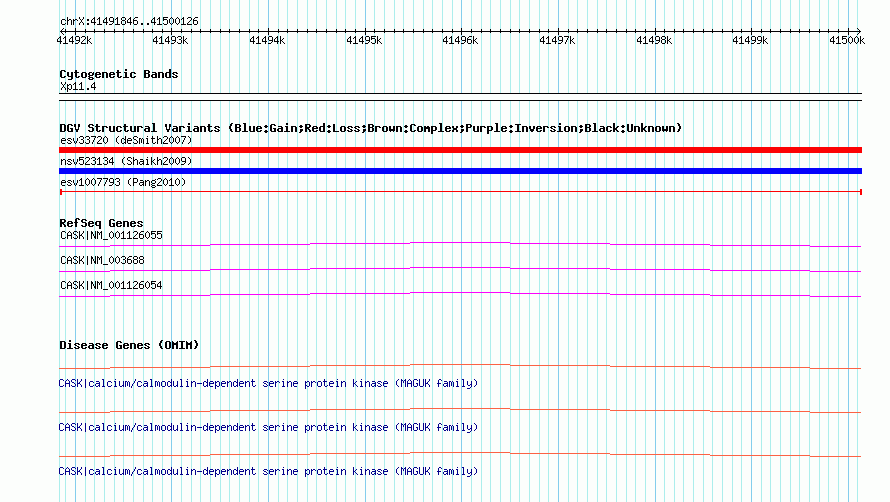Click the chrX:41491846..41500126 coordinate label
The image size is (890, 502).
129,21
